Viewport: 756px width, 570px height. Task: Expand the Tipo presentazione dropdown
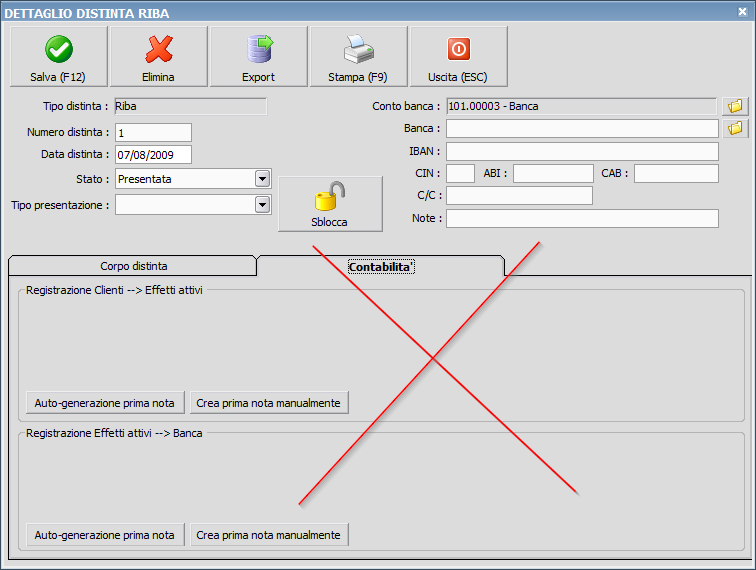point(262,205)
